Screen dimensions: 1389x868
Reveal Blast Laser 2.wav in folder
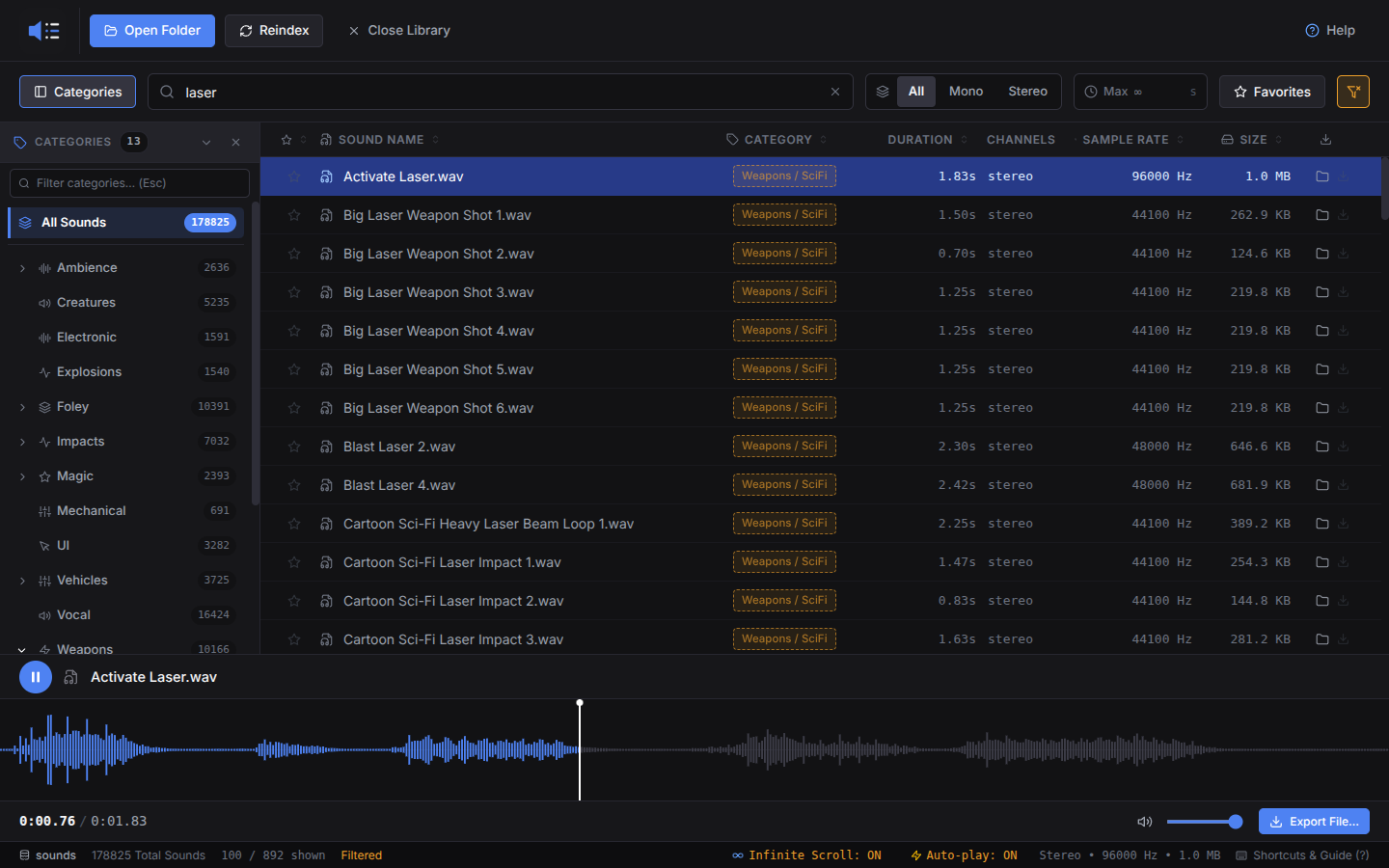click(1322, 447)
